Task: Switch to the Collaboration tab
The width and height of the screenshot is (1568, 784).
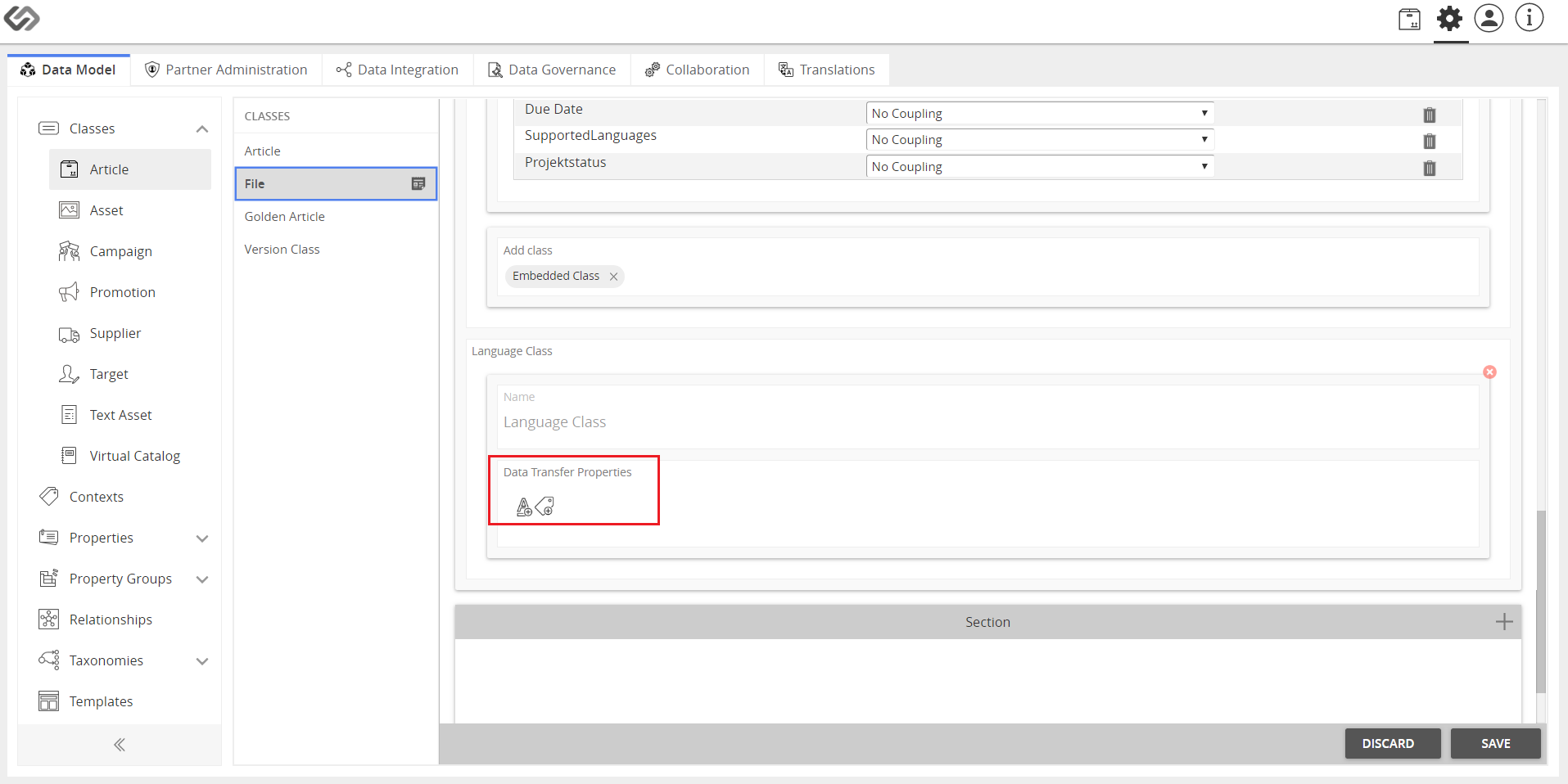Action: 698,70
